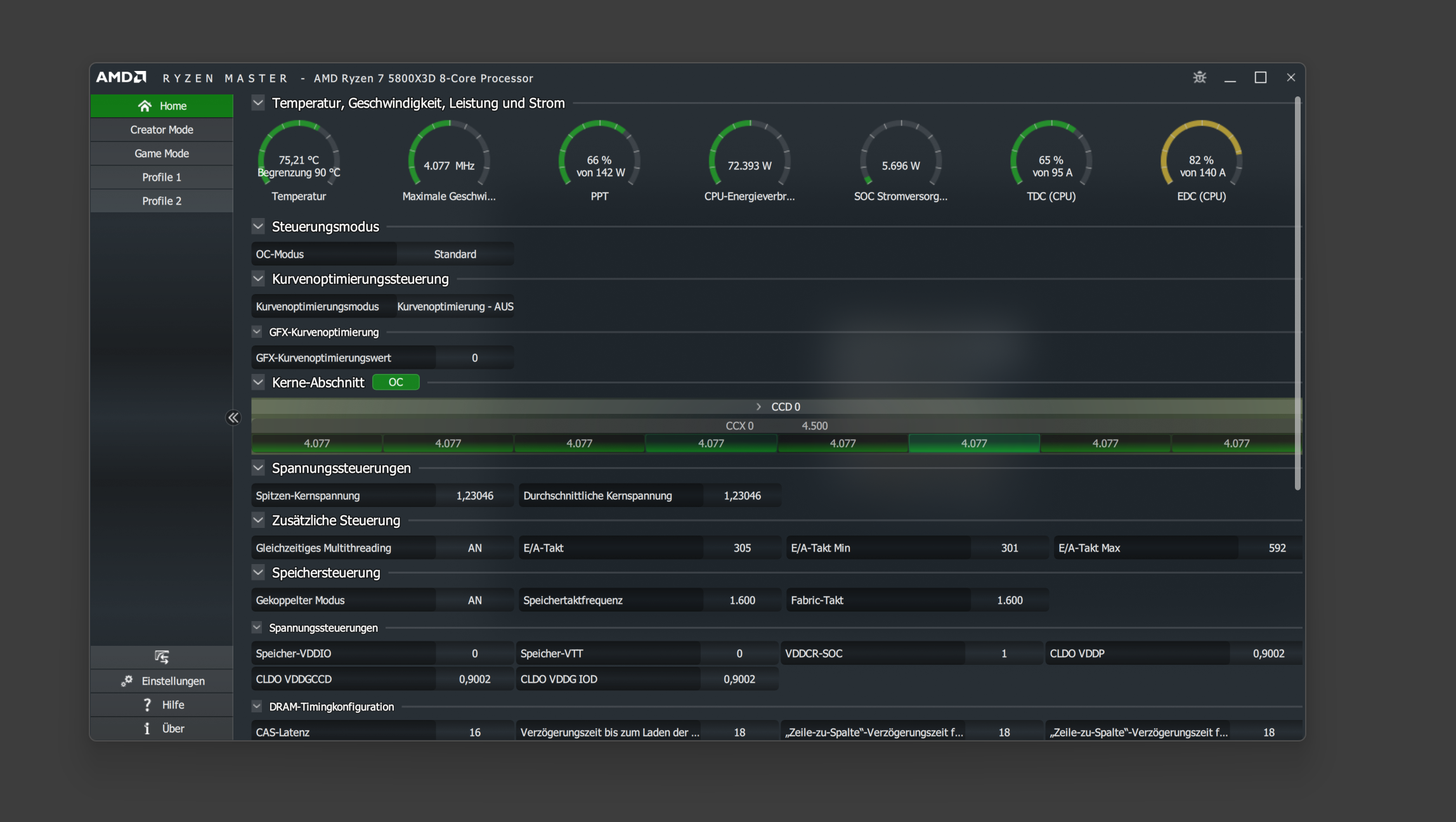Expand the CCD 0 chevron row
Viewport: 1456px width, 822px height.
(x=758, y=407)
